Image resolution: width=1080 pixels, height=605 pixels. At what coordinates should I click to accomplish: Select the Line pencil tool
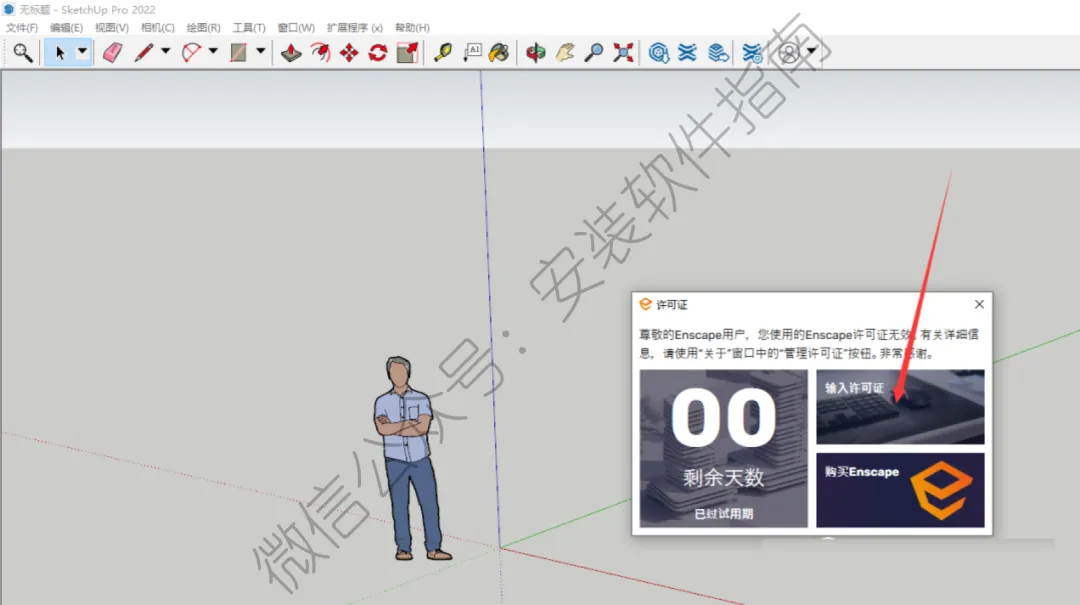click(144, 53)
